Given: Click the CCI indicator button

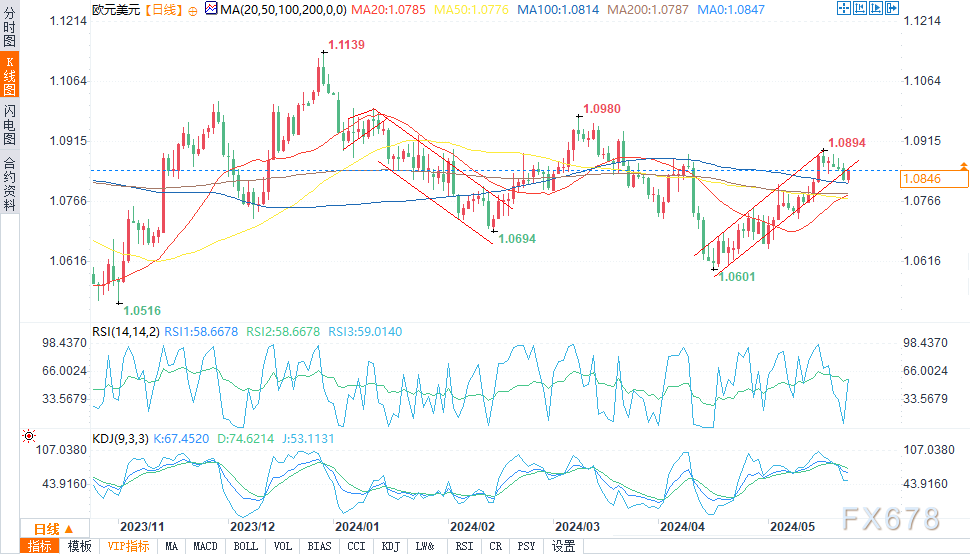Looking at the screenshot, I should coord(355,546).
